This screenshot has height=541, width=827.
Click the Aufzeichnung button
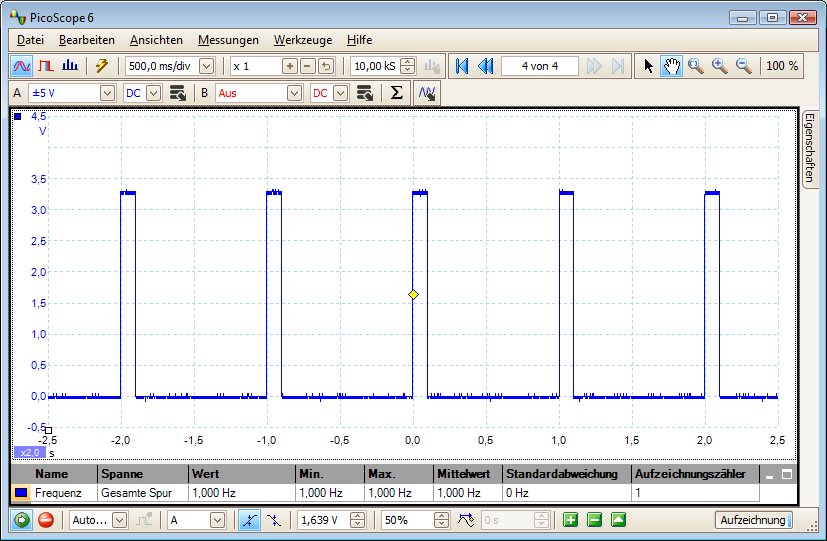coord(753,520)
